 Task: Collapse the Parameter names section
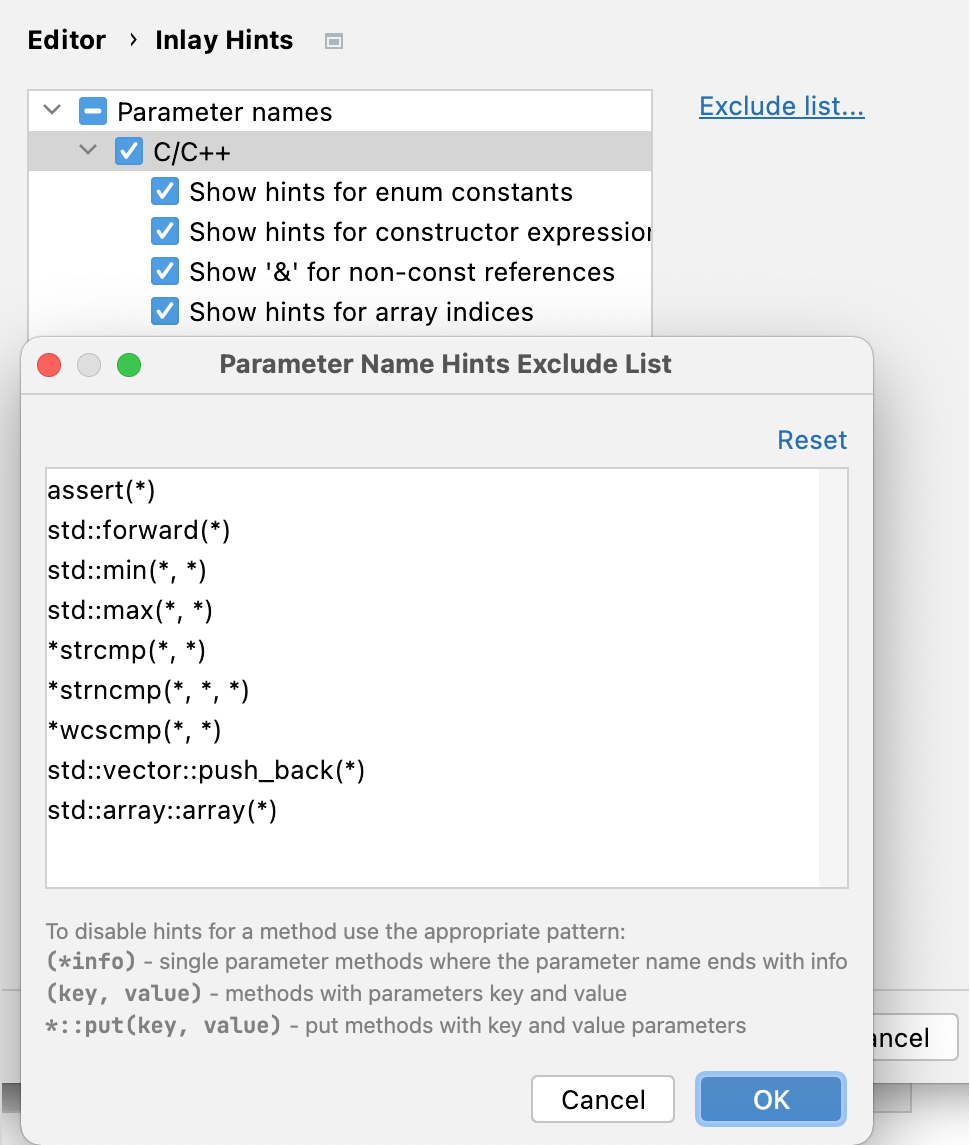tap(51, 111)
